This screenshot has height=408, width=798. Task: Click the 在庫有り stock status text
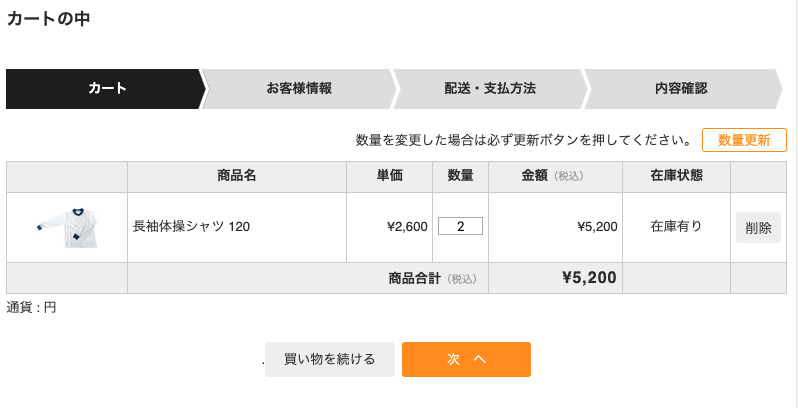[x=676, y=227]
